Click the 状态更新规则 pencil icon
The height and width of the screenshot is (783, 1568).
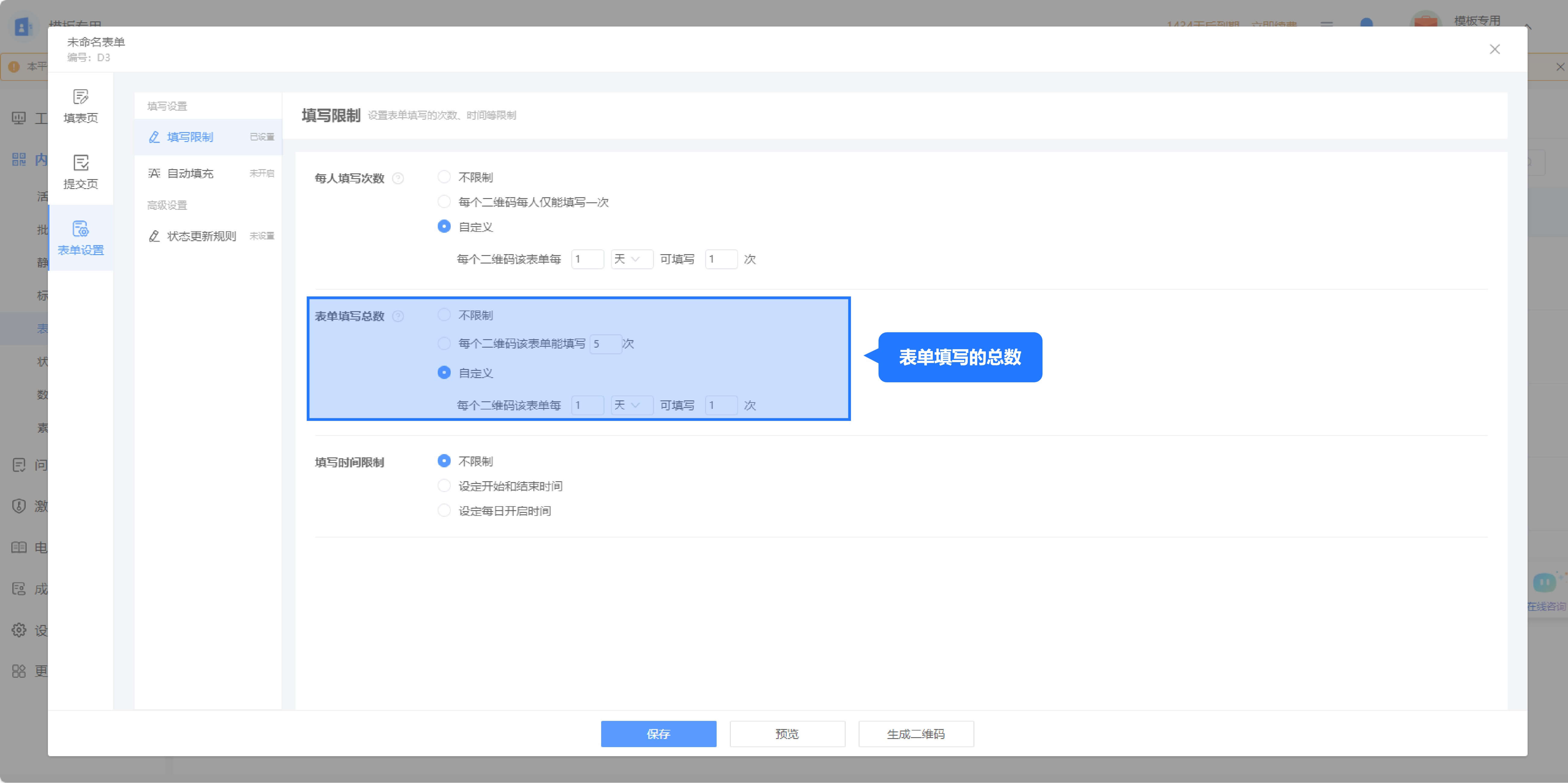[155, 236]
